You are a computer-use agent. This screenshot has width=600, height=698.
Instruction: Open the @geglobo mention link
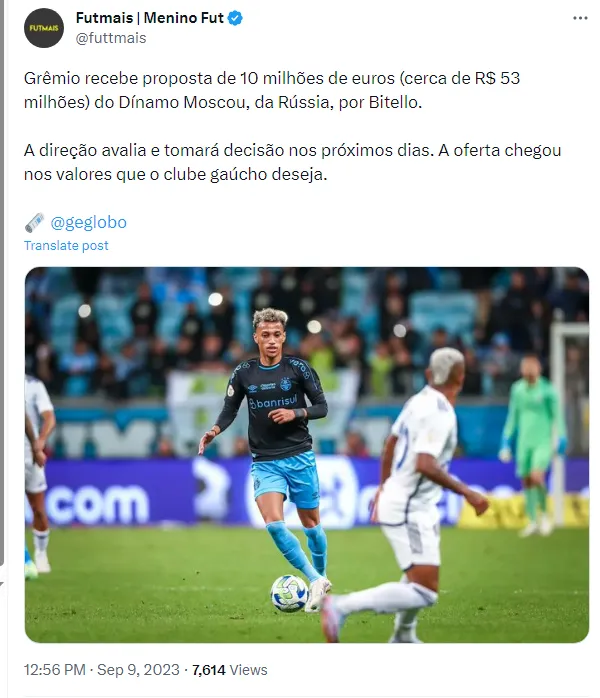click(x=89, y=222)
